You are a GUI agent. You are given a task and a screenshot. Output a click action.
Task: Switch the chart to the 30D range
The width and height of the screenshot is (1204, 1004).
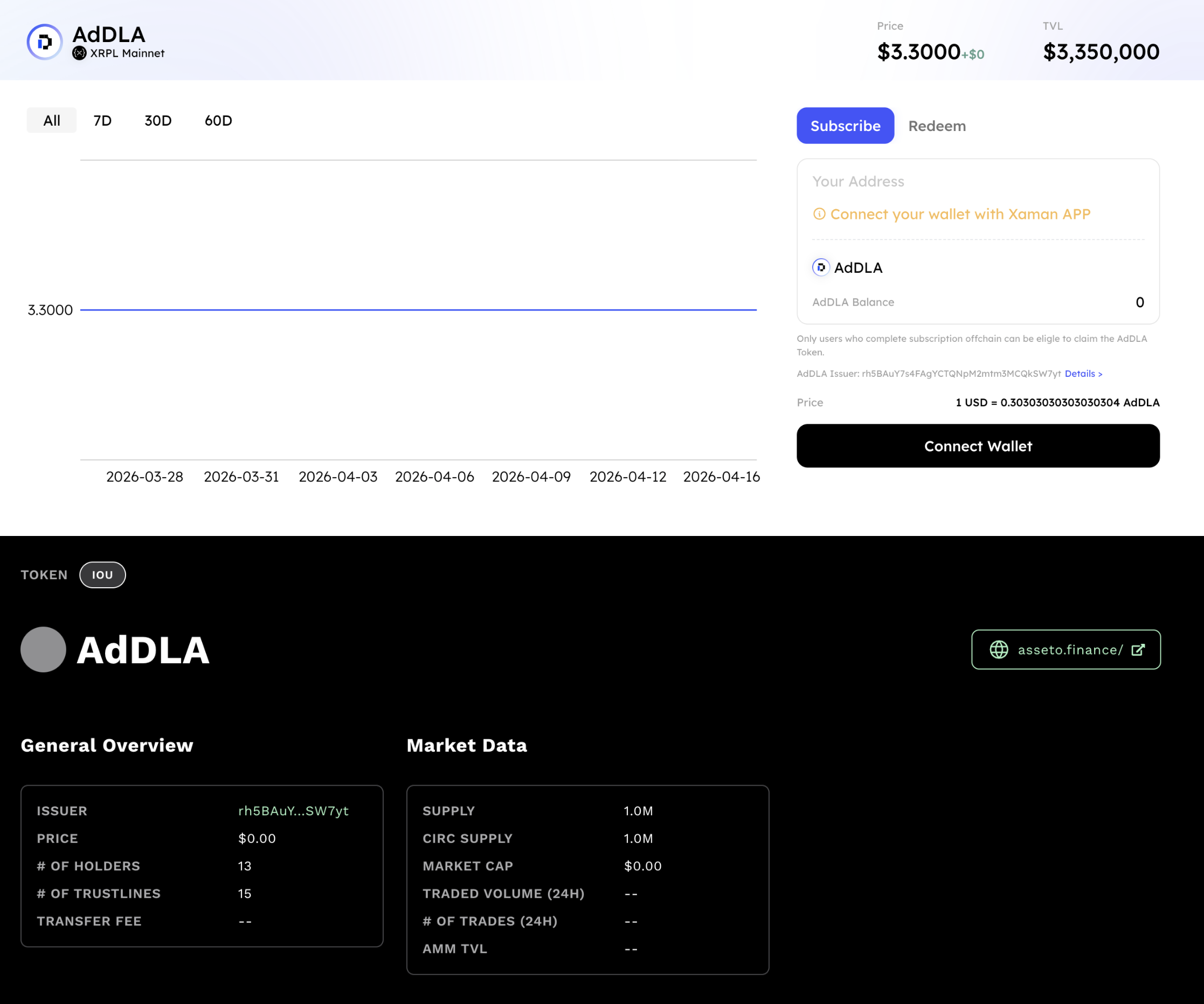pyautogui.click(x=158, y=120)
